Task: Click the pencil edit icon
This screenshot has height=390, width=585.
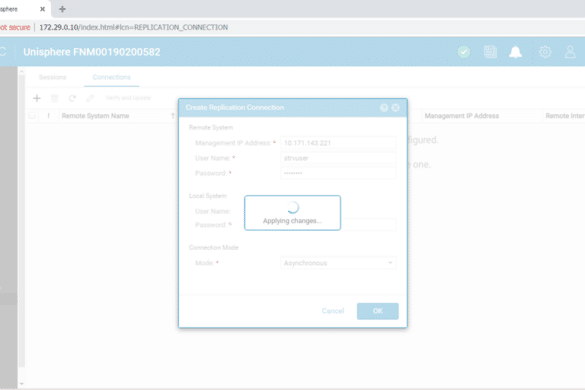Action: [90, 98]
